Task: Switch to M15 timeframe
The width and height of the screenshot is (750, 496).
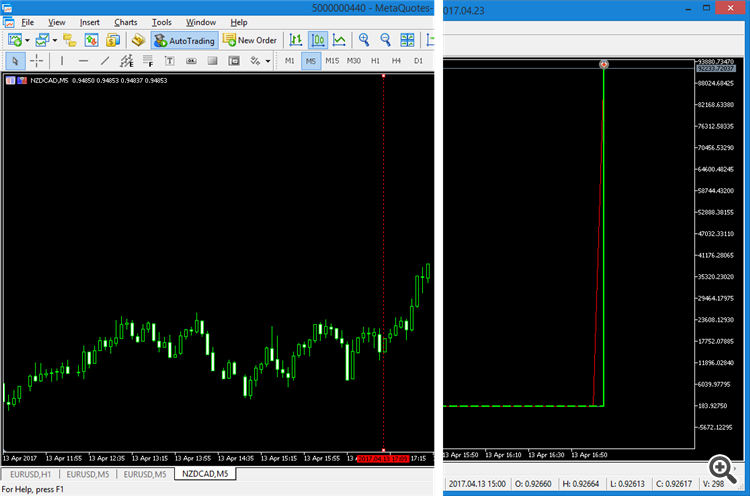Action: click(x=332, y=61)
